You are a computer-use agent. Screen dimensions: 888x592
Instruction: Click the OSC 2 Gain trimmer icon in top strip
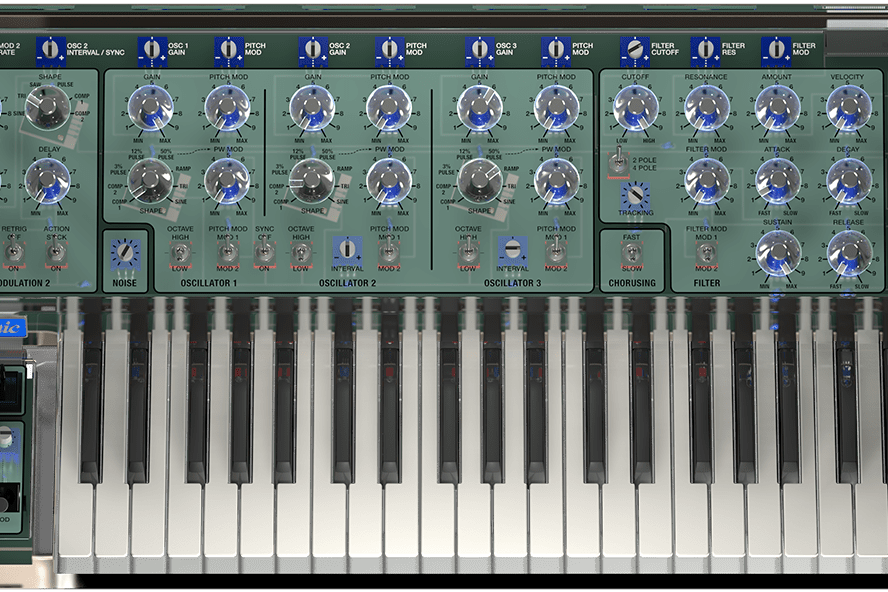click(x=313, y=50)
